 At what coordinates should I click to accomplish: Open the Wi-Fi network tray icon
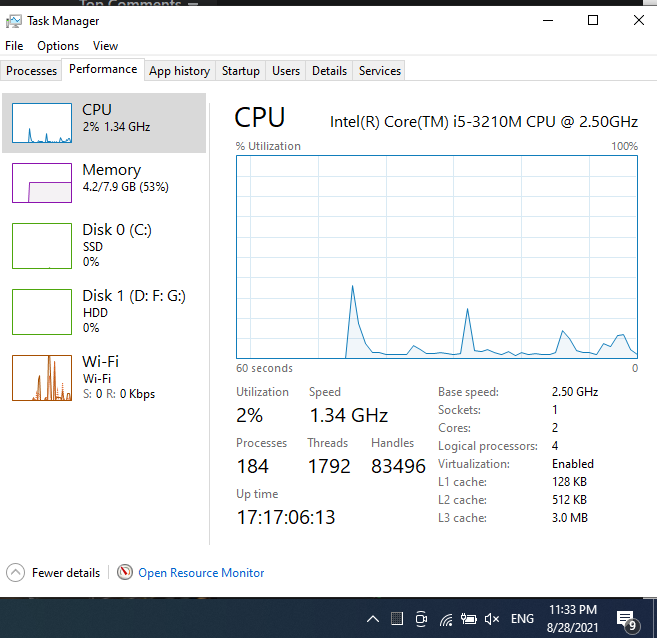(446, 619)
